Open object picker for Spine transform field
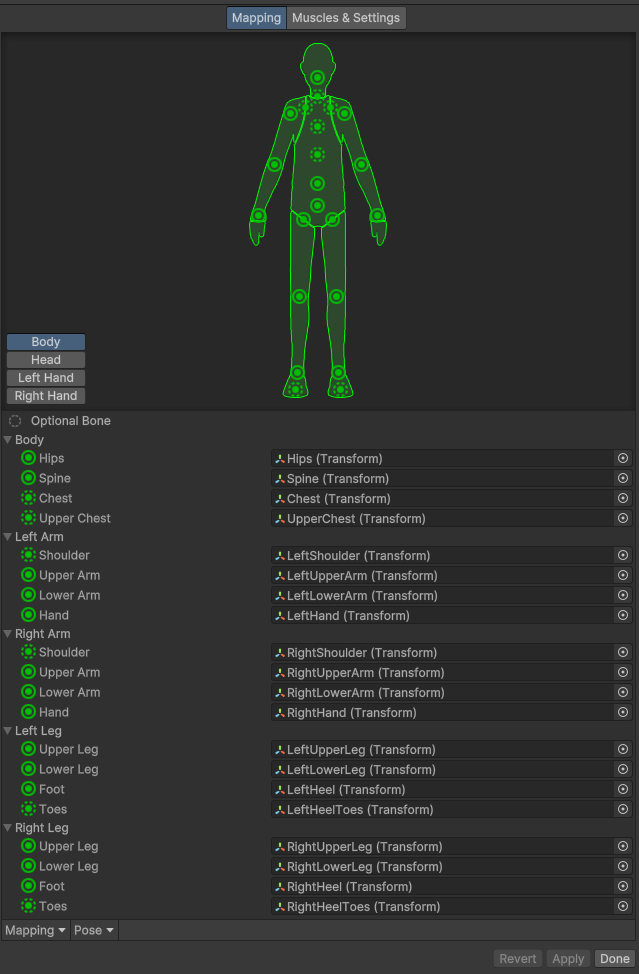The height and width of the screenshot is (974, 639). coord(623,478)
